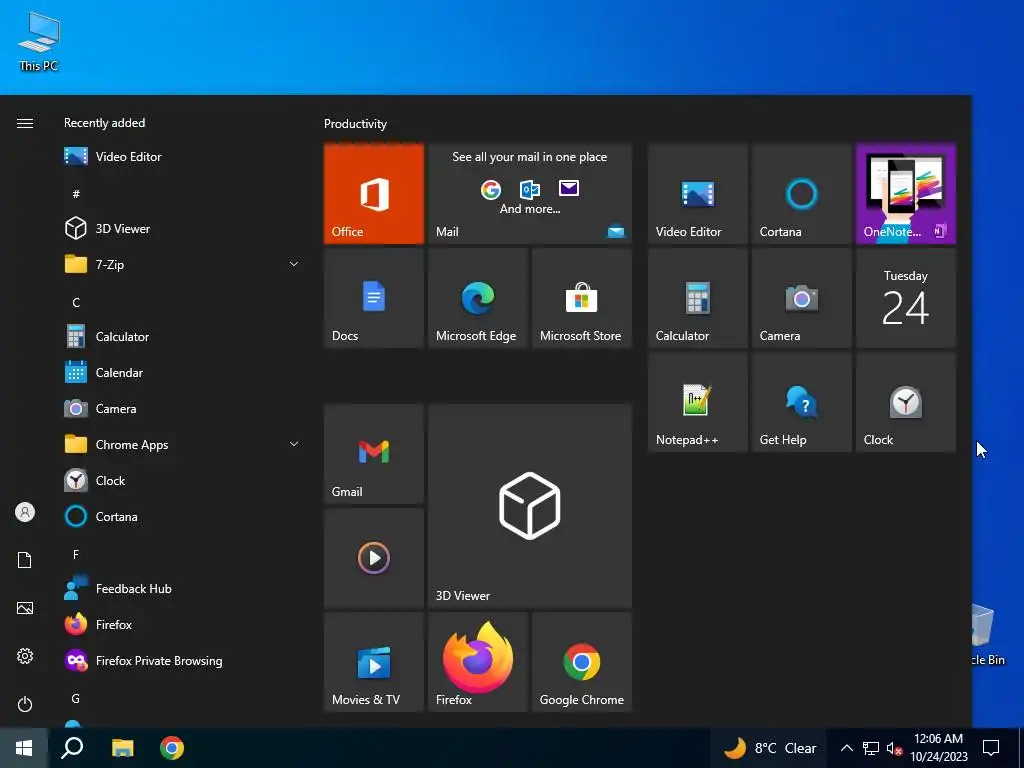This screenshot has width=1024, height=768.
Task: Click the muted volume icon in tray
Action: (x=895, y=748)
